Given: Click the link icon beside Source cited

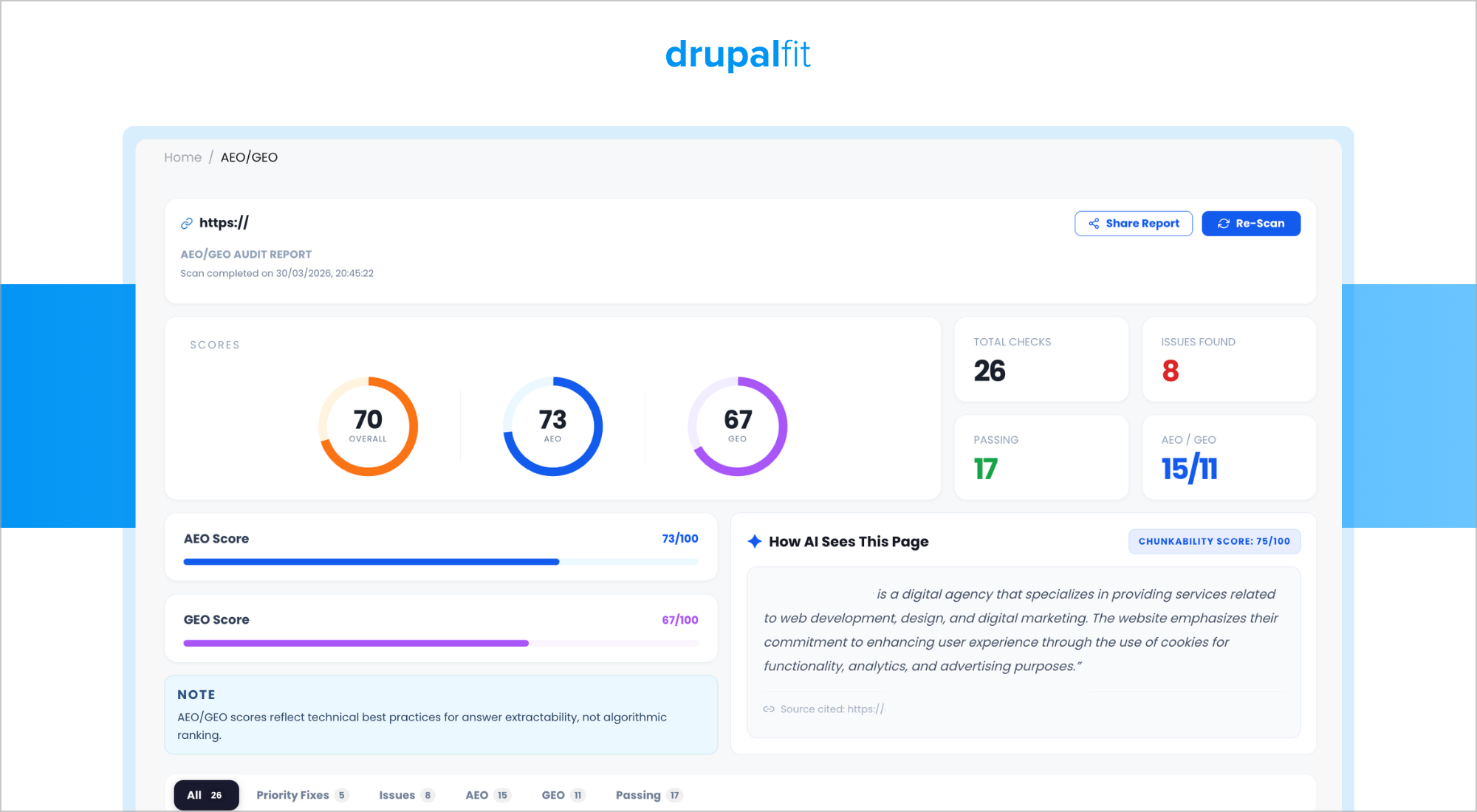Looking at the screenshot, I should coord(769,709).
